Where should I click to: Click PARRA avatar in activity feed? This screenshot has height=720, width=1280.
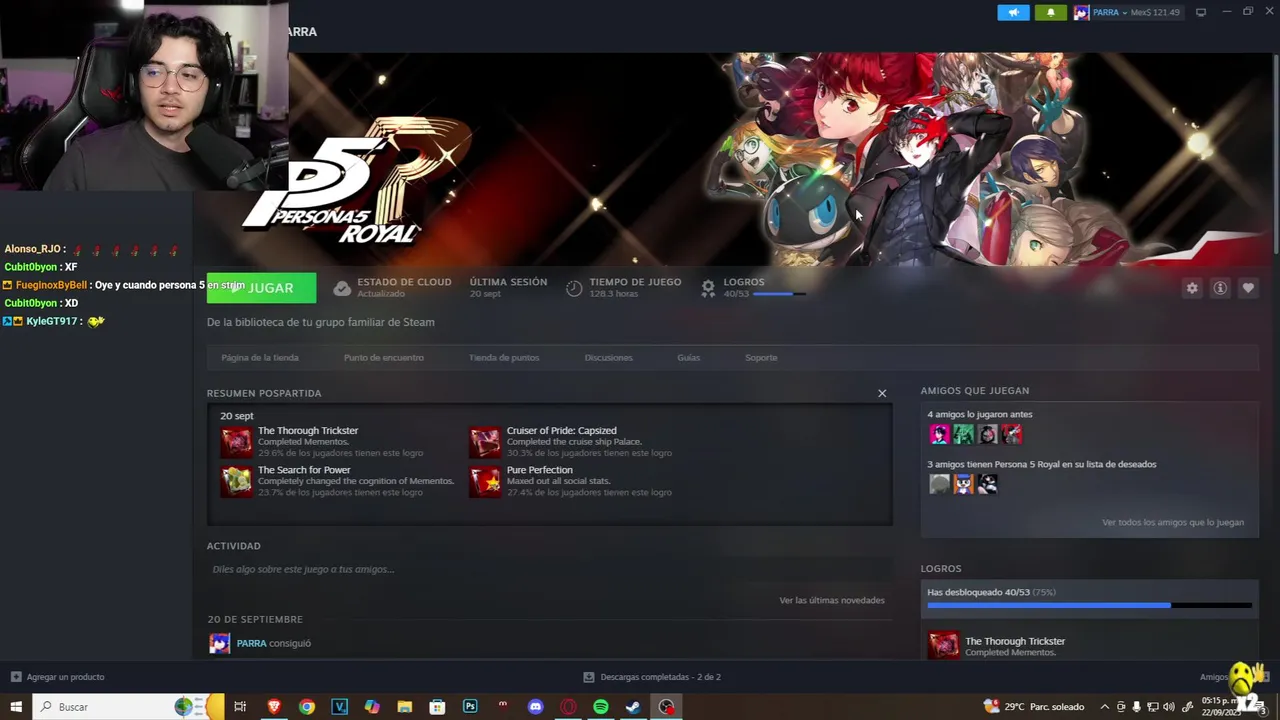click(219, 643)
